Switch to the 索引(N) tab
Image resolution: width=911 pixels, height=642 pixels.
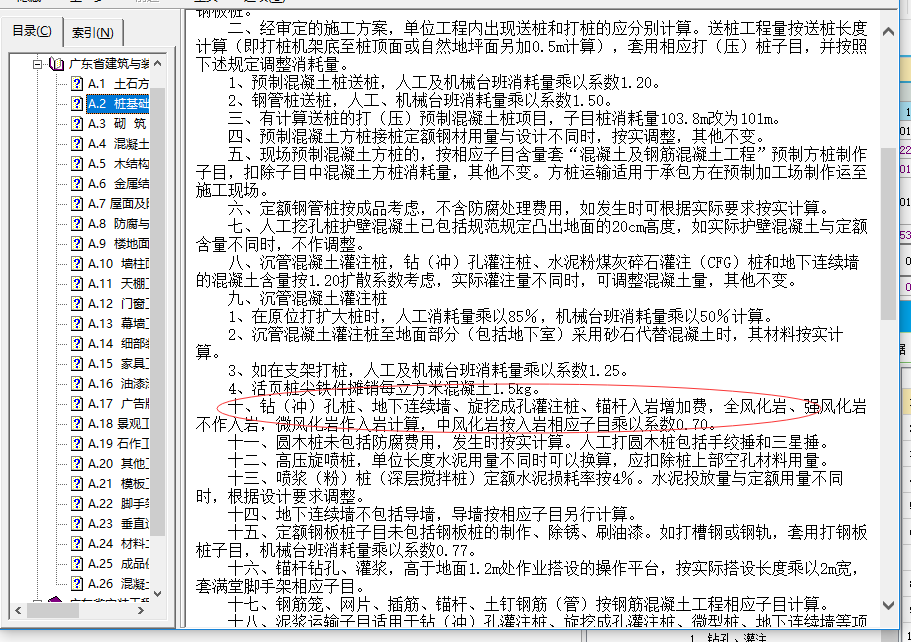pos(92,33)
